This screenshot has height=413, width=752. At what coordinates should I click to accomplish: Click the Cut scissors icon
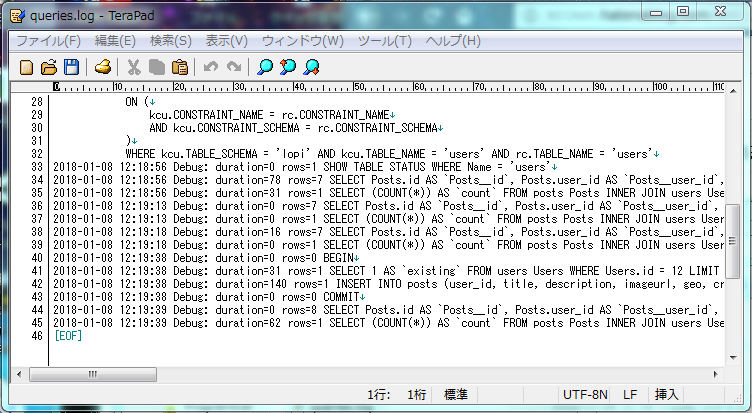[134, 67]
